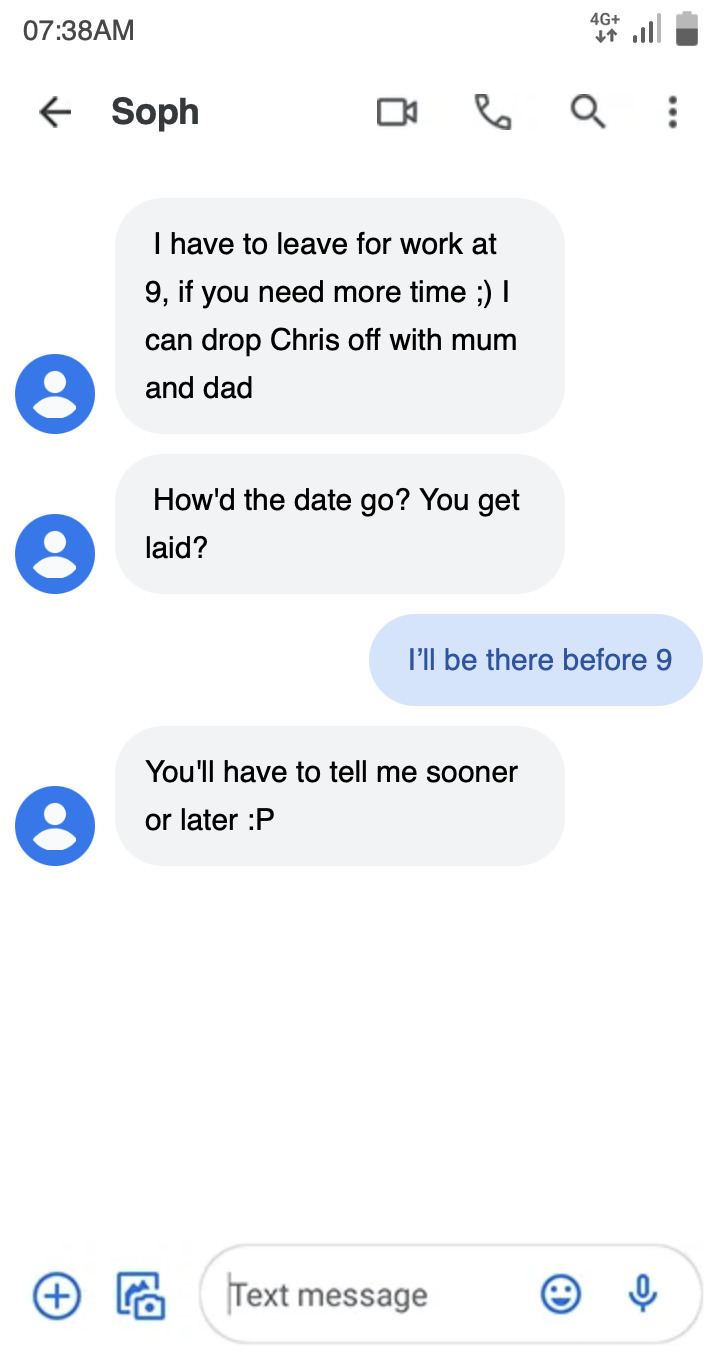This screenshot has height=1364, width=718.
Task: Start a video call with Soph
Action: click(x=397, y=112)
